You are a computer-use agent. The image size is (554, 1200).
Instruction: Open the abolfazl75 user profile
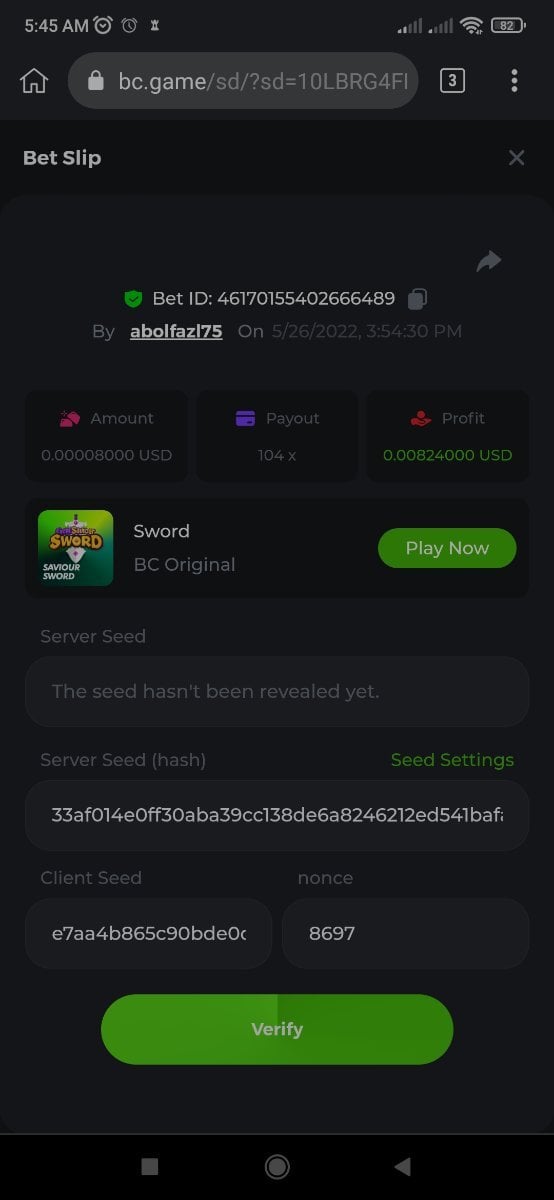click(176, 331)
